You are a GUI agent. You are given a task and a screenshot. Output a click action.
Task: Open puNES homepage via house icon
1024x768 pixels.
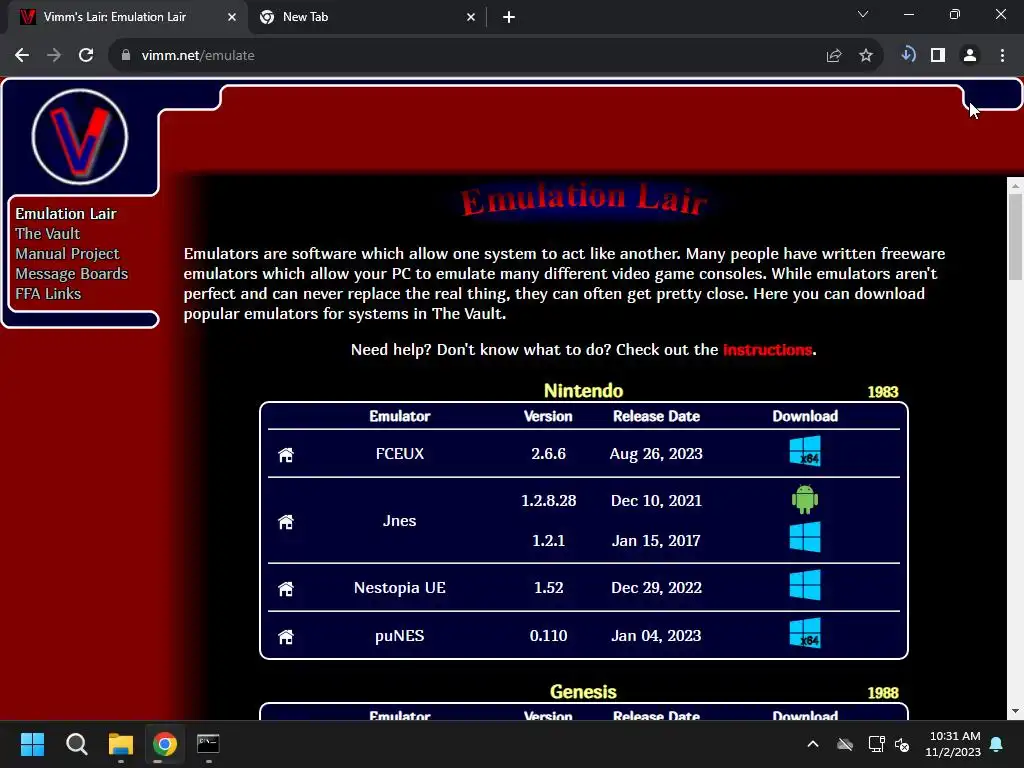(285, 637)
